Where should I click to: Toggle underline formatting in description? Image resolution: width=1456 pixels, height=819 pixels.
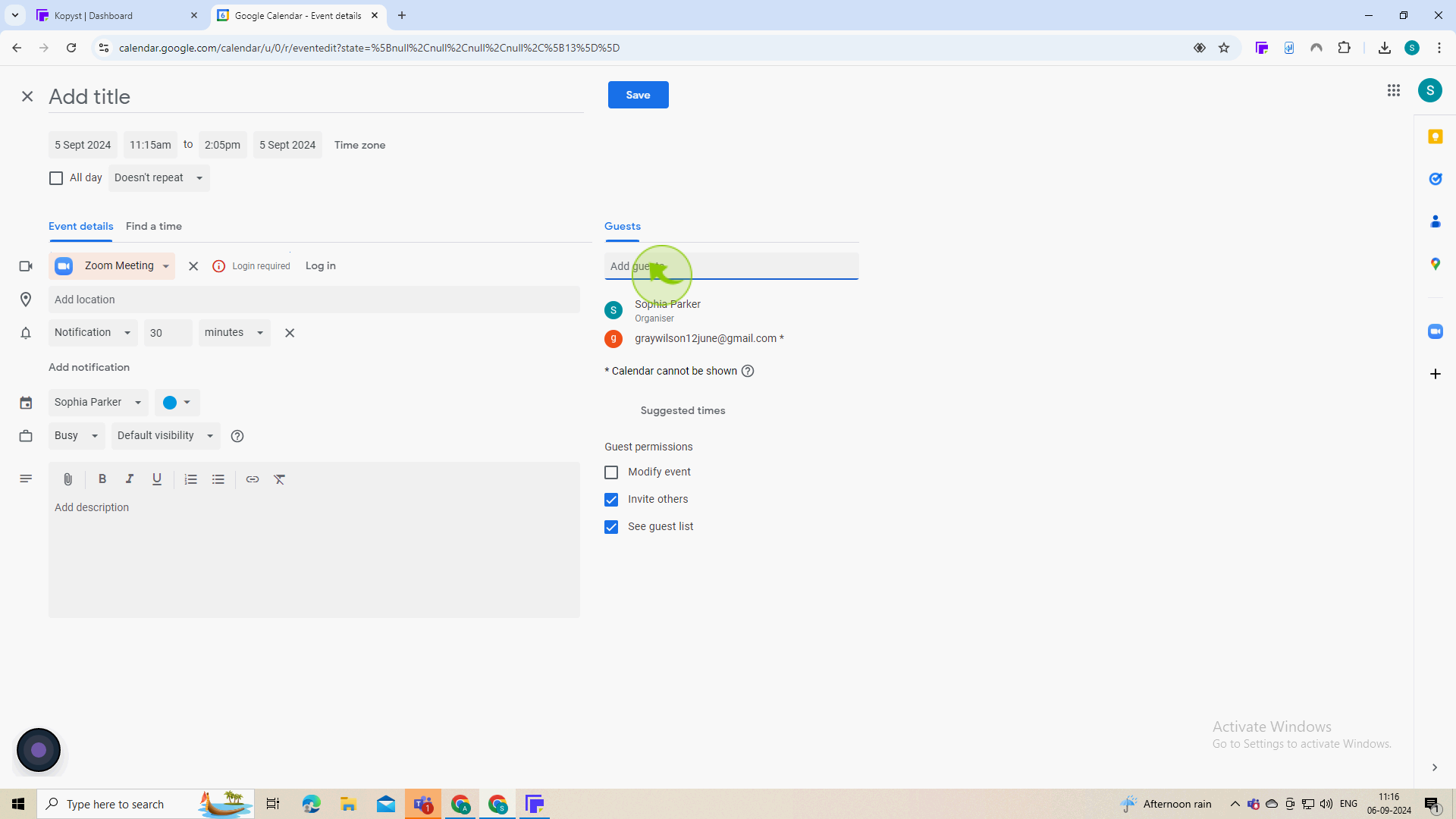click(156, 478)
